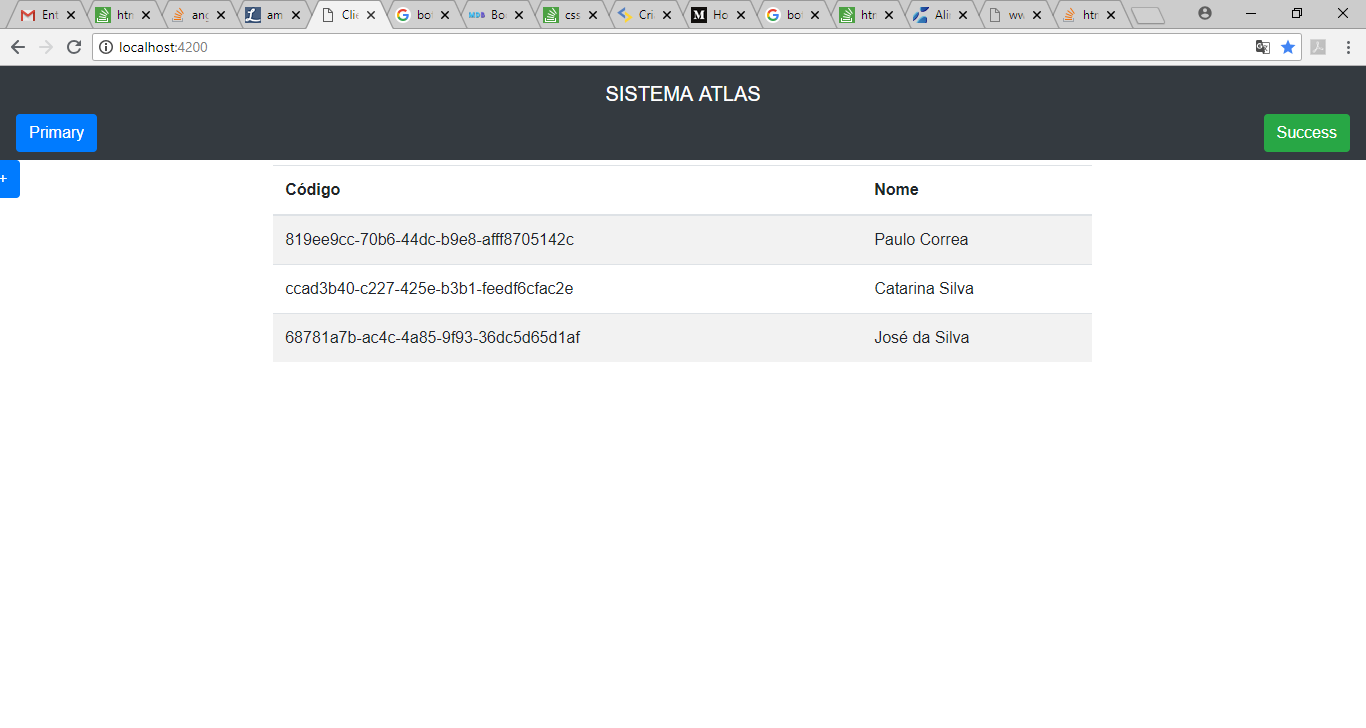Close the 'Ali' tab

[x=963, y=15]
